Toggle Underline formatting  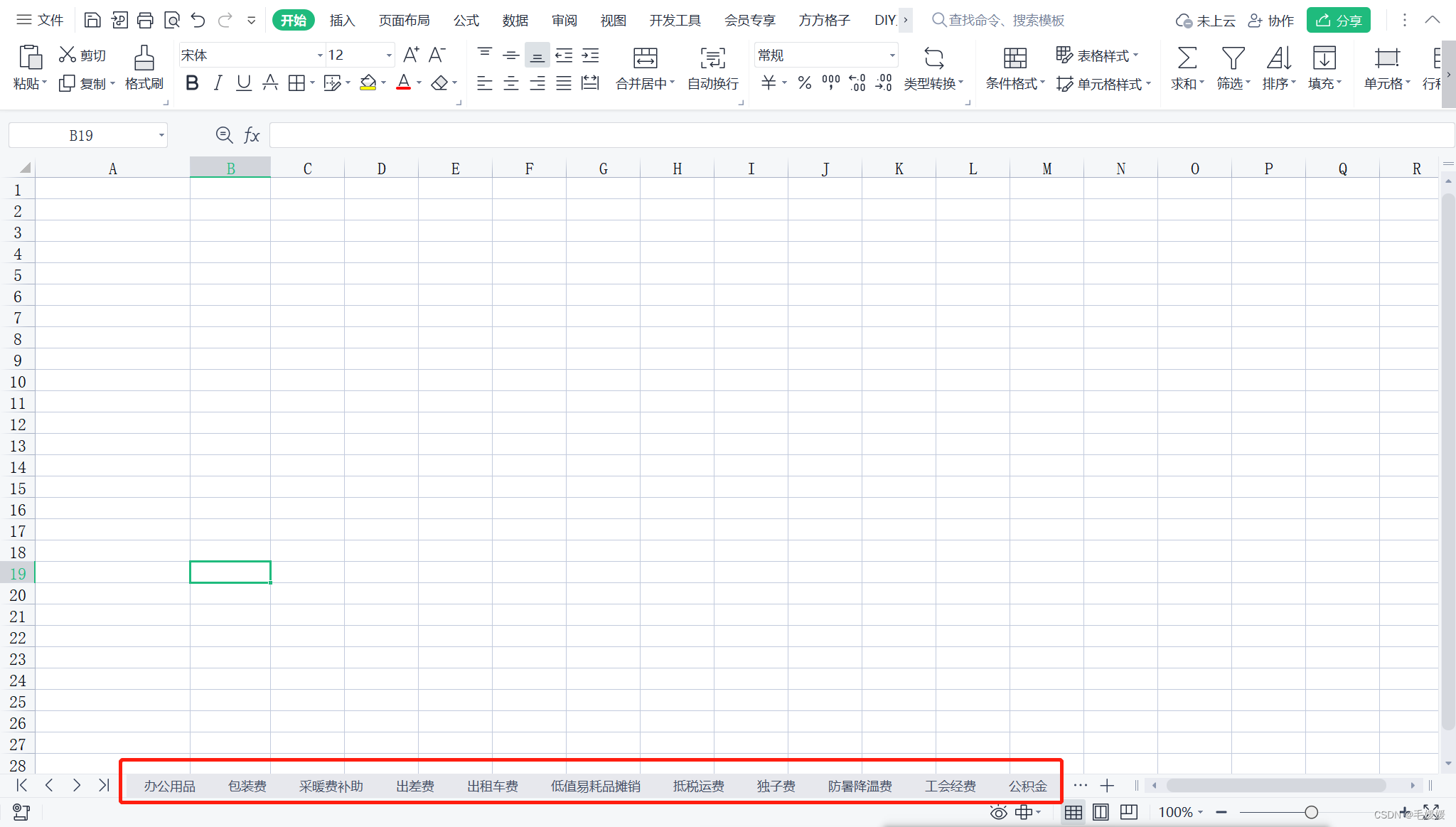coord(244,83)
